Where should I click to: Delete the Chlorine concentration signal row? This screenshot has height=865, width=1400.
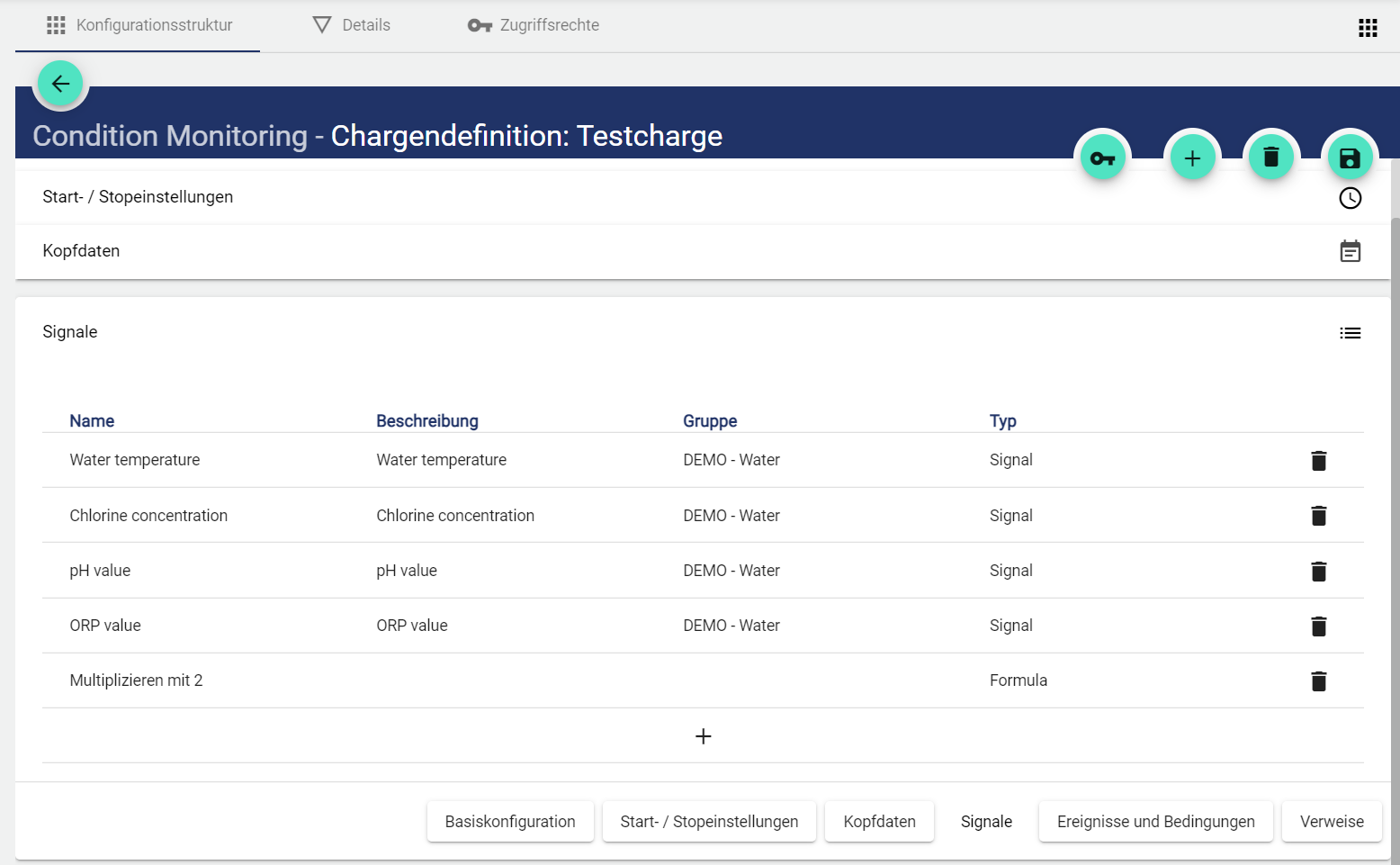[1318, 516]
